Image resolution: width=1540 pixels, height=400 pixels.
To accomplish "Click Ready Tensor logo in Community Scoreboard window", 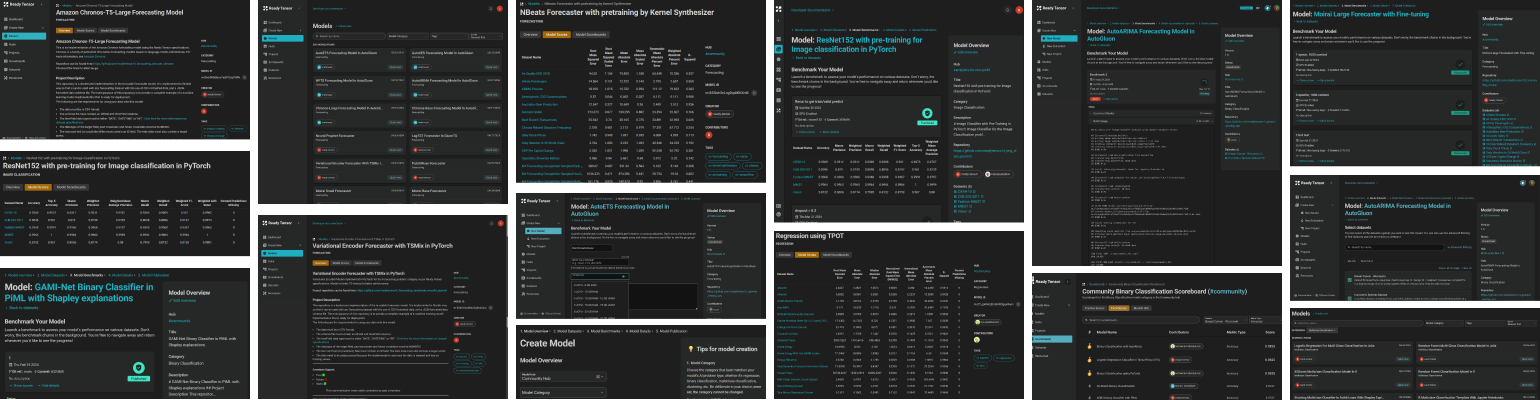I will 1047,282.
